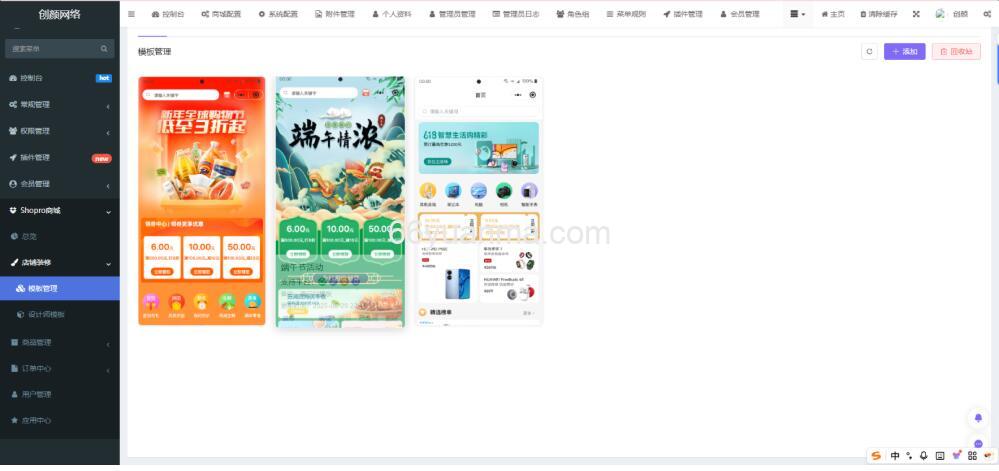Open the 菜单规则 top tab
This screenshot has width=999, height=471.
pyautogui.click(x=626, y=14)
